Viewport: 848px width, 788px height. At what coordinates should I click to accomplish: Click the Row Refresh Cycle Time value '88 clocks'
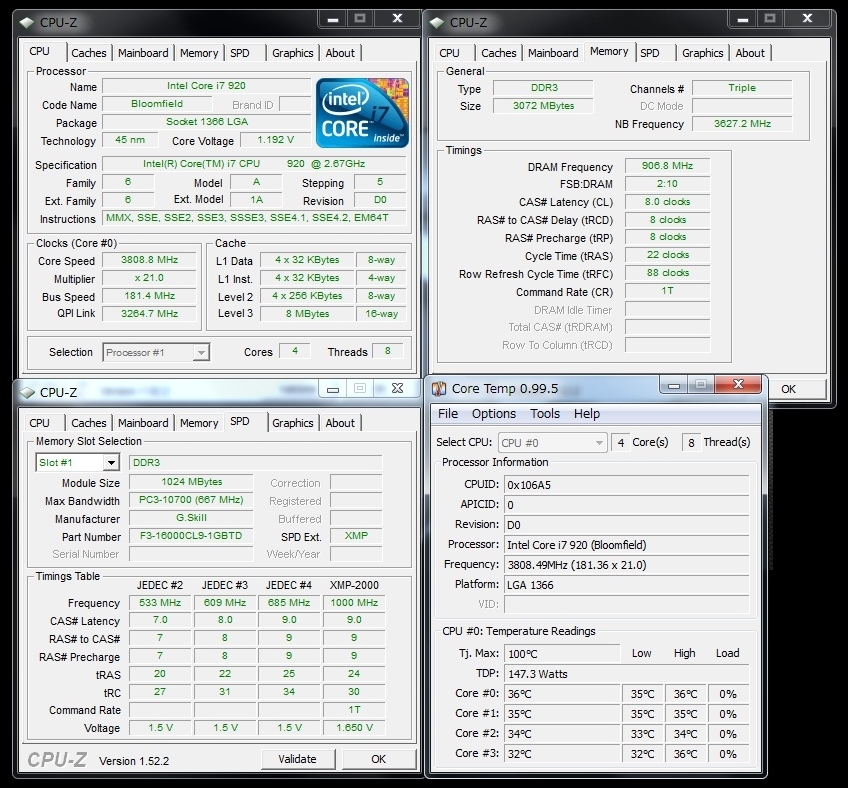click(667, 273)
